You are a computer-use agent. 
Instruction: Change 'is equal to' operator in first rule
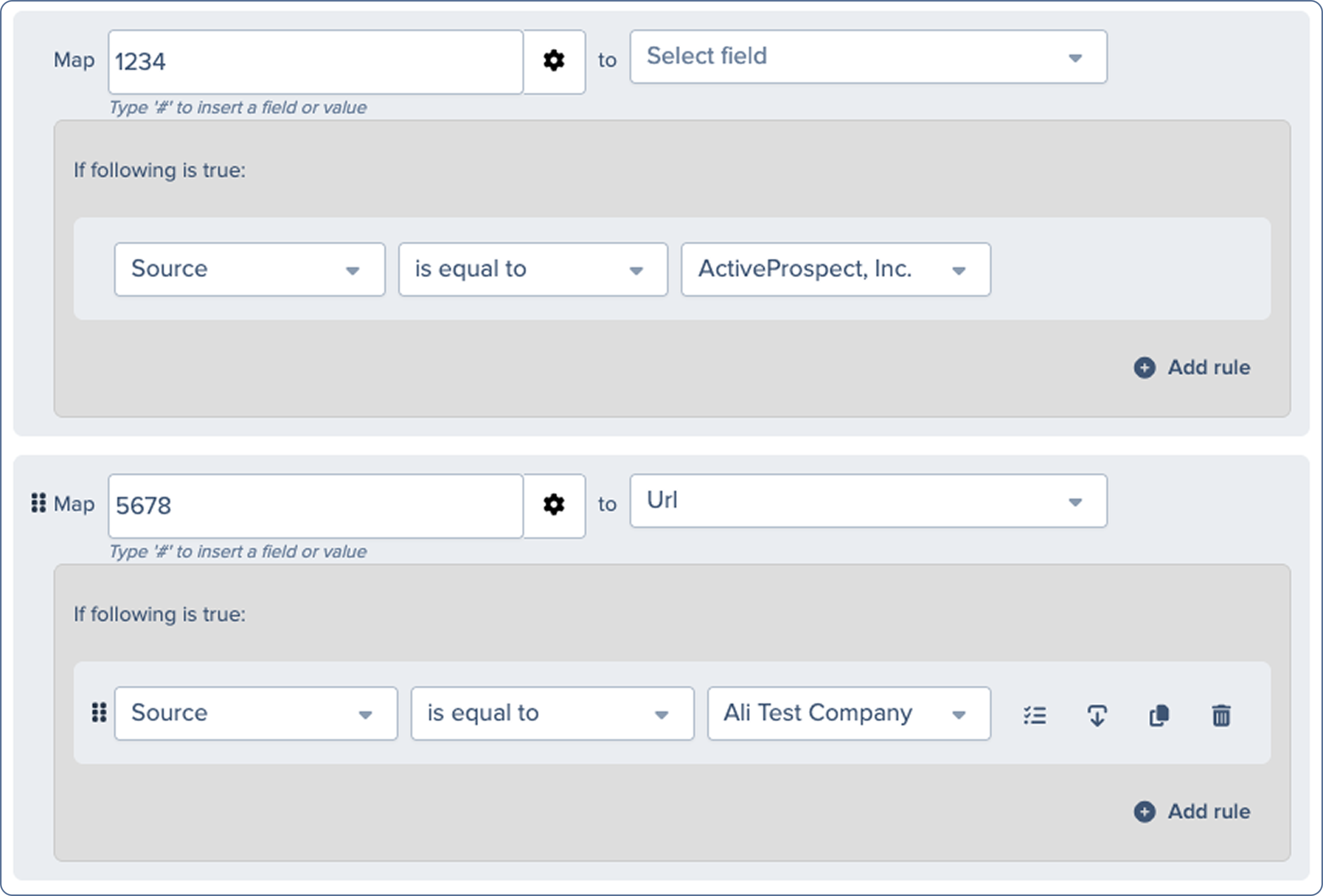tap(532, 270)
